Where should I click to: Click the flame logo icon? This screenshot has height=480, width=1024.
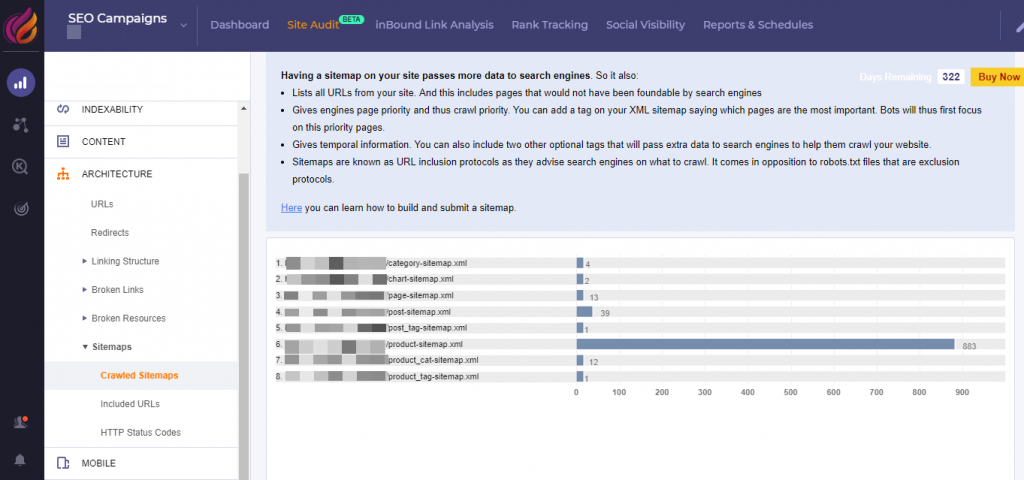21,25
